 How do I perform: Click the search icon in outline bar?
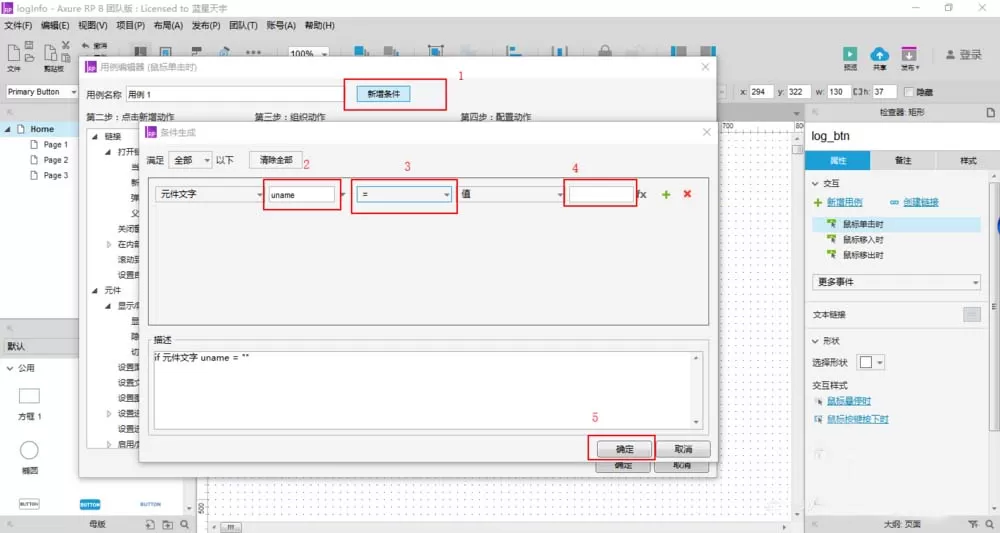coord(989,524)
